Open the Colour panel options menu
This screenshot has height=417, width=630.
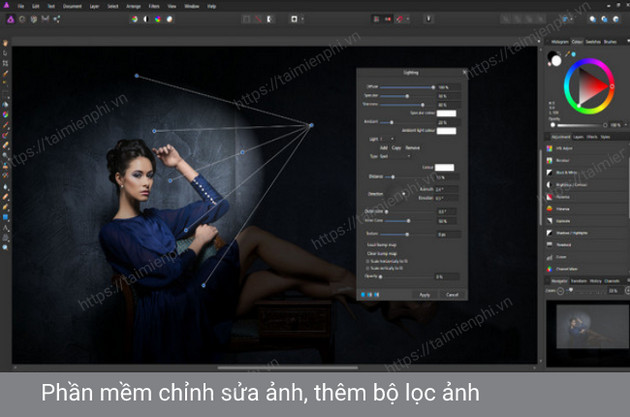(x=628, y=41)
